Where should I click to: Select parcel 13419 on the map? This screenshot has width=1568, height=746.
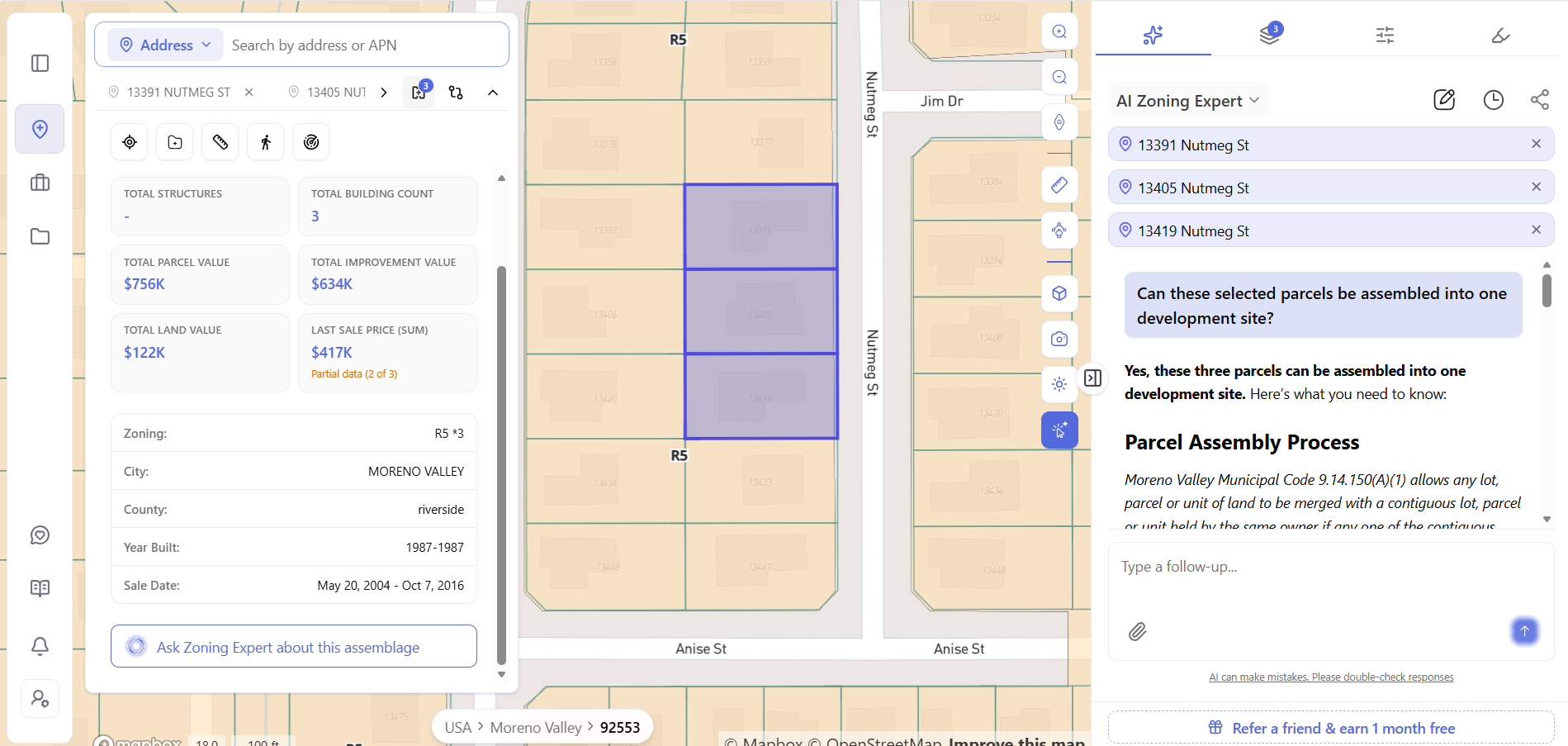[760, 397]
